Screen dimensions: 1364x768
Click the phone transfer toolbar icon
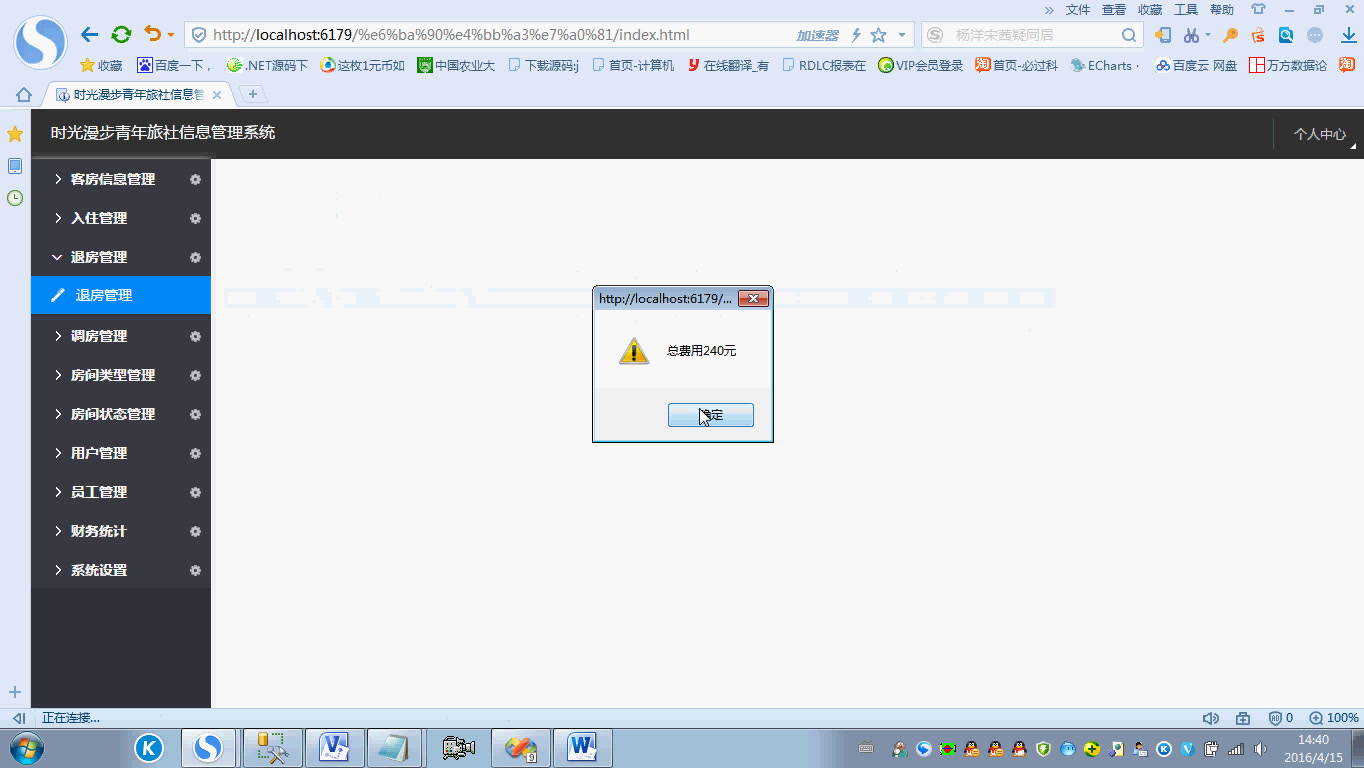[1163, 35]
